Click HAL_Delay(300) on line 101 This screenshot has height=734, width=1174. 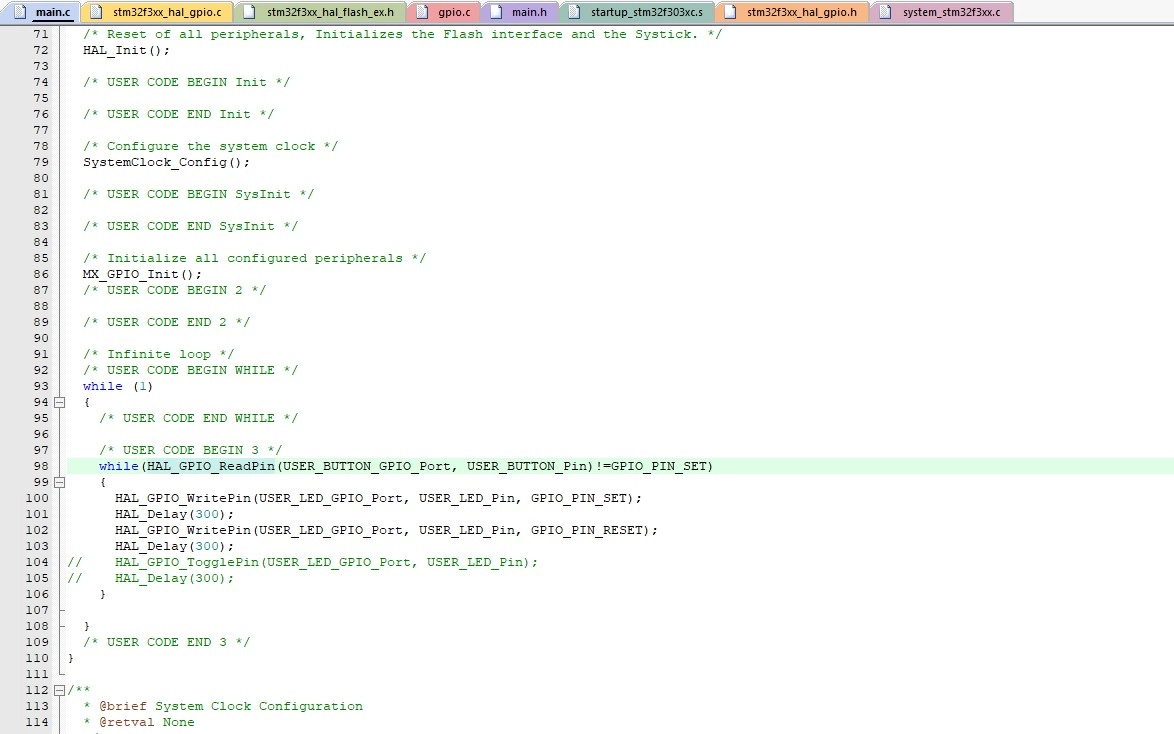174,515
